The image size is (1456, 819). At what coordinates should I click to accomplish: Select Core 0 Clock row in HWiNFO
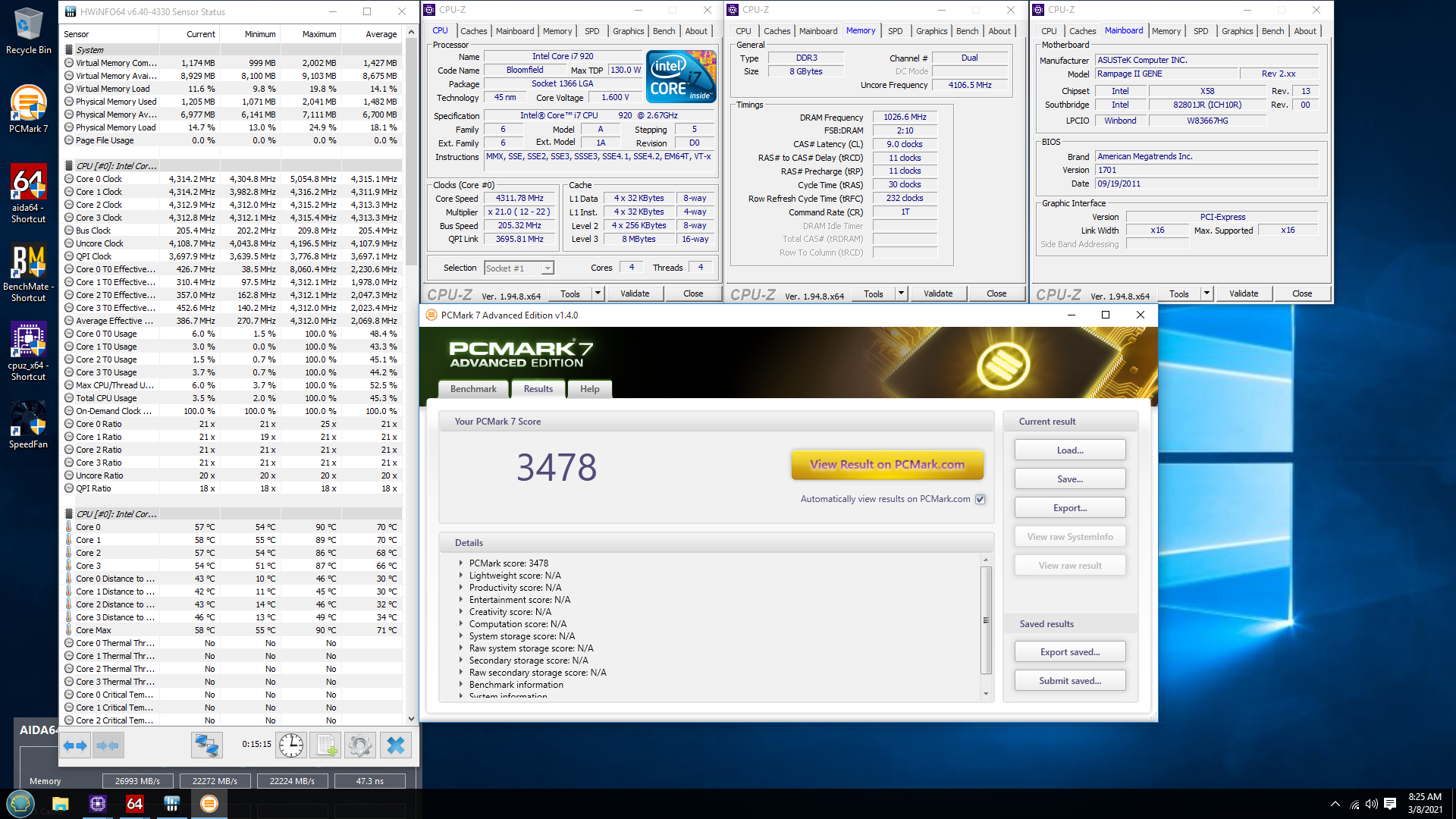tap(231, 179)
